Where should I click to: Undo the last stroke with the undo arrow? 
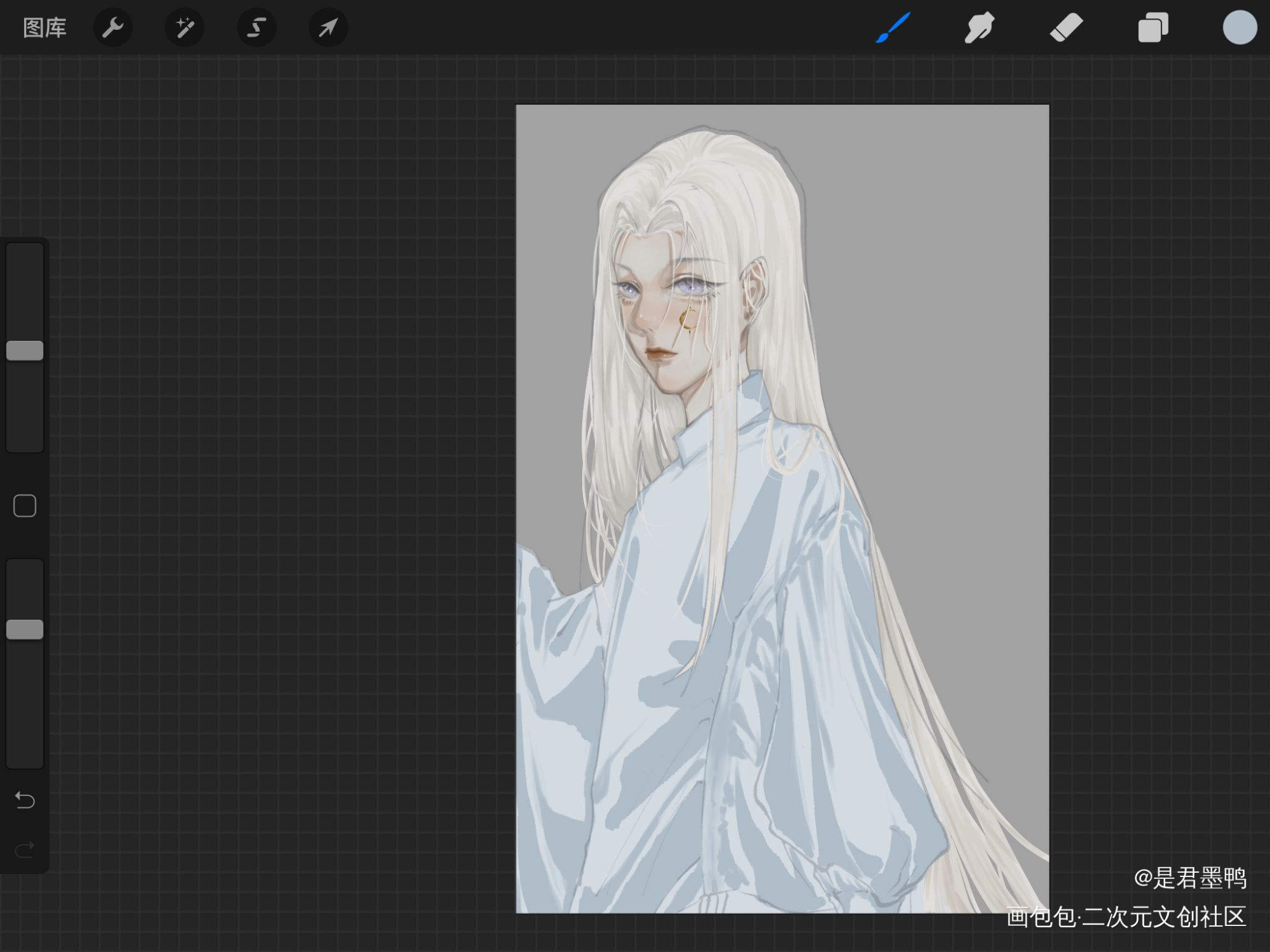coord(25,800)
